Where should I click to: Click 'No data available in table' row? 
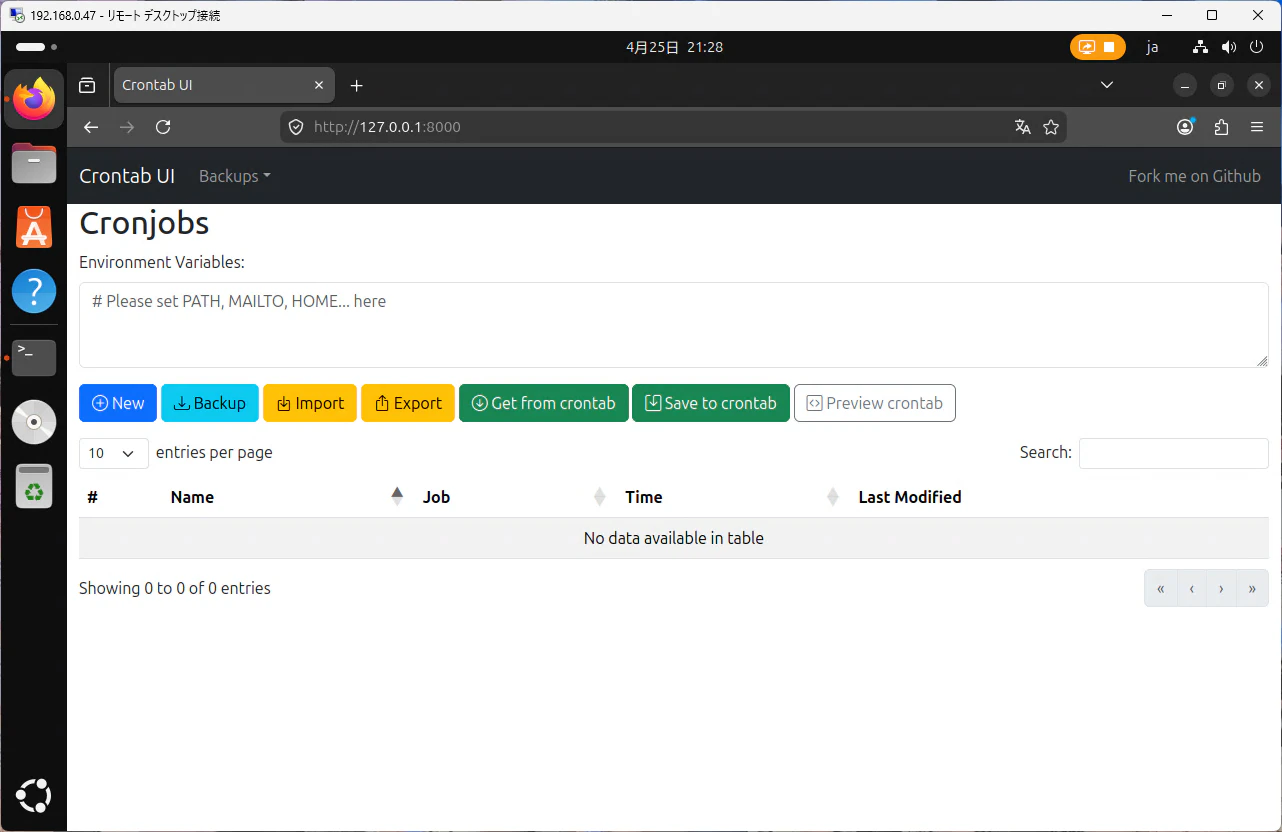674,538
